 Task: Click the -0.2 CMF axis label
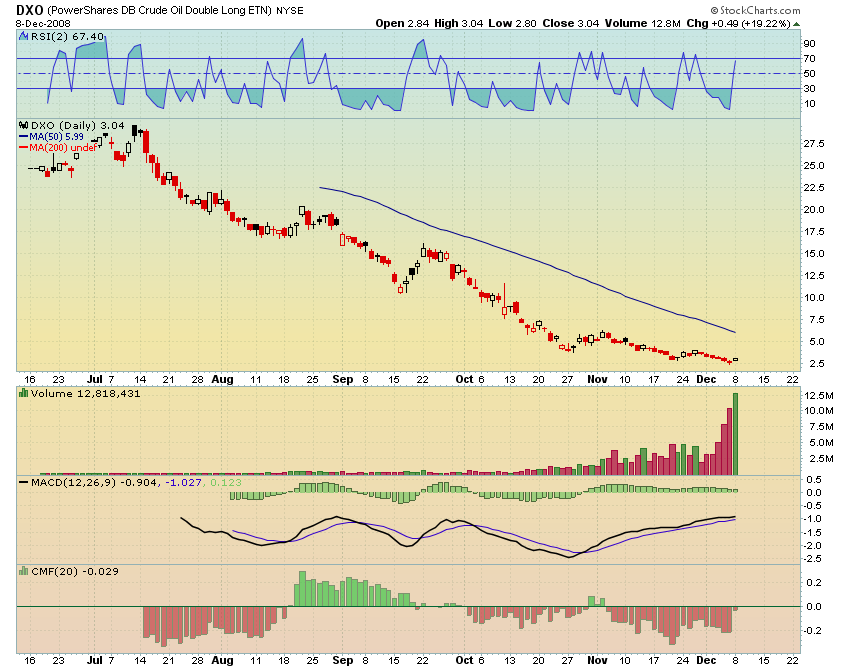812,631
